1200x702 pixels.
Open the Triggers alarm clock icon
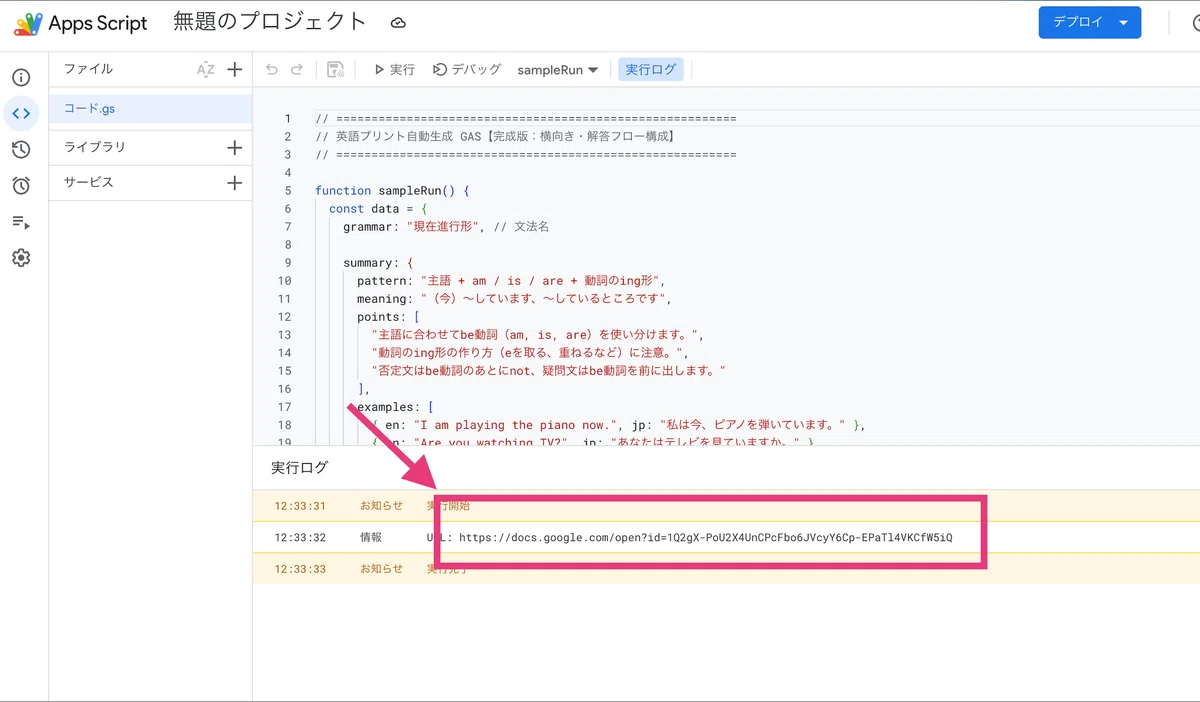pyautogui.click(x=21, y=185)
